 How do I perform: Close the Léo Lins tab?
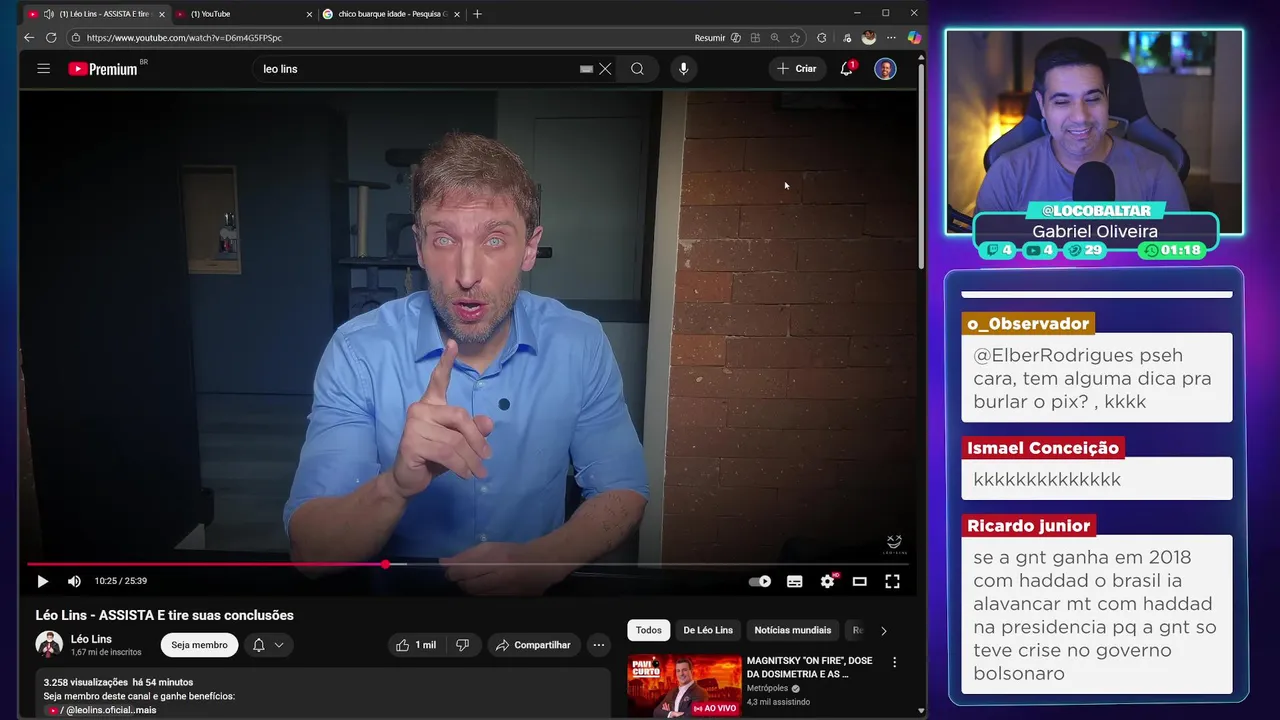[162, 14]
